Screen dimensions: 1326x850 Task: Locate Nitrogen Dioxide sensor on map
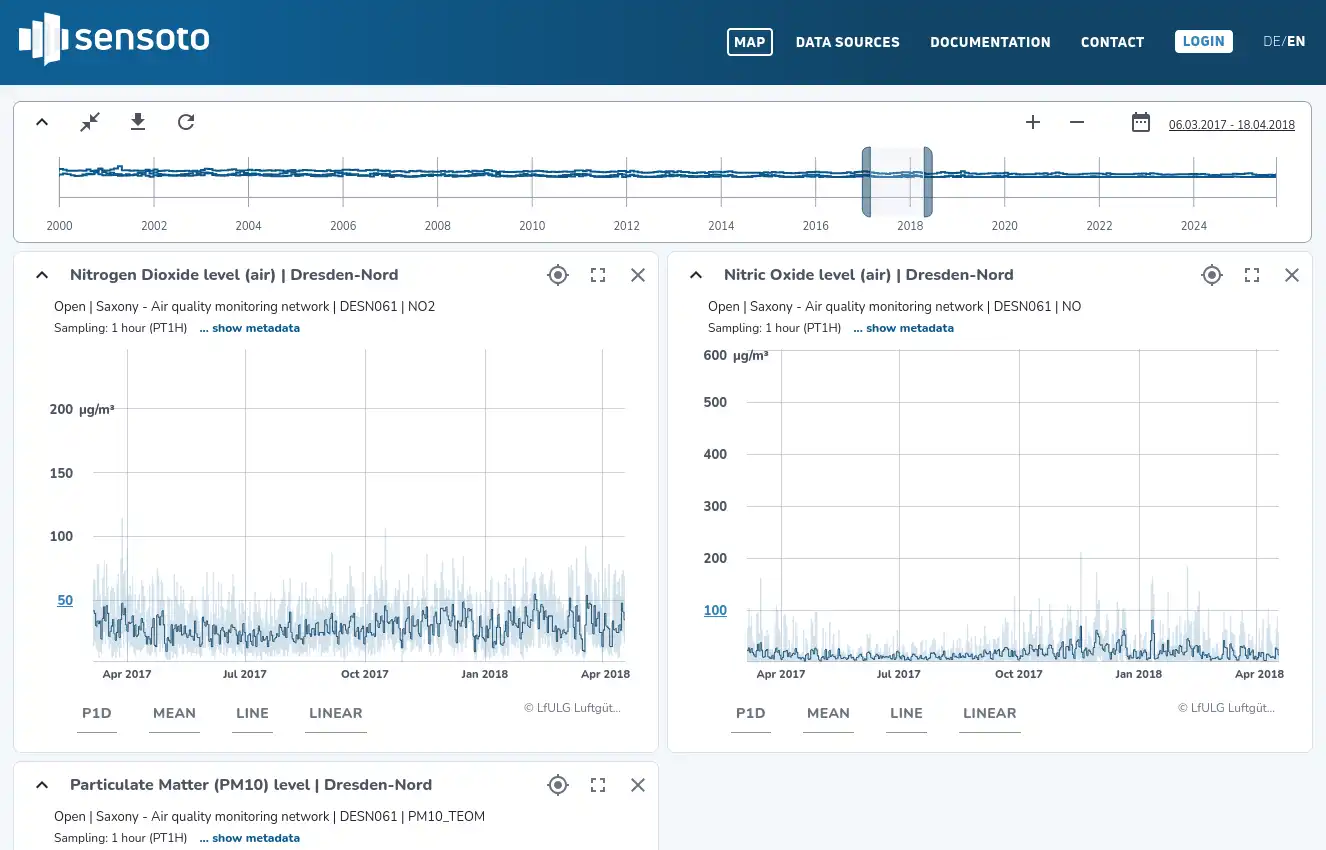pyautogui.click(x=558, y=275)
